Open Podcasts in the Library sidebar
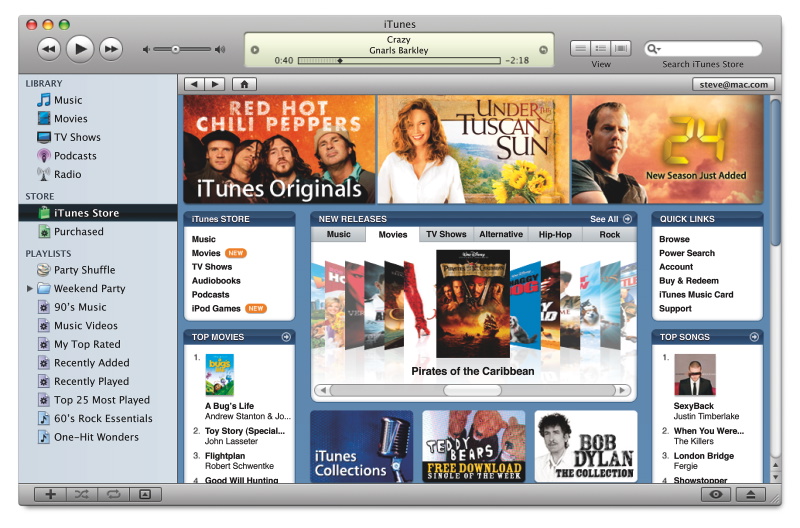800x528 pixels. pos(74,156)
